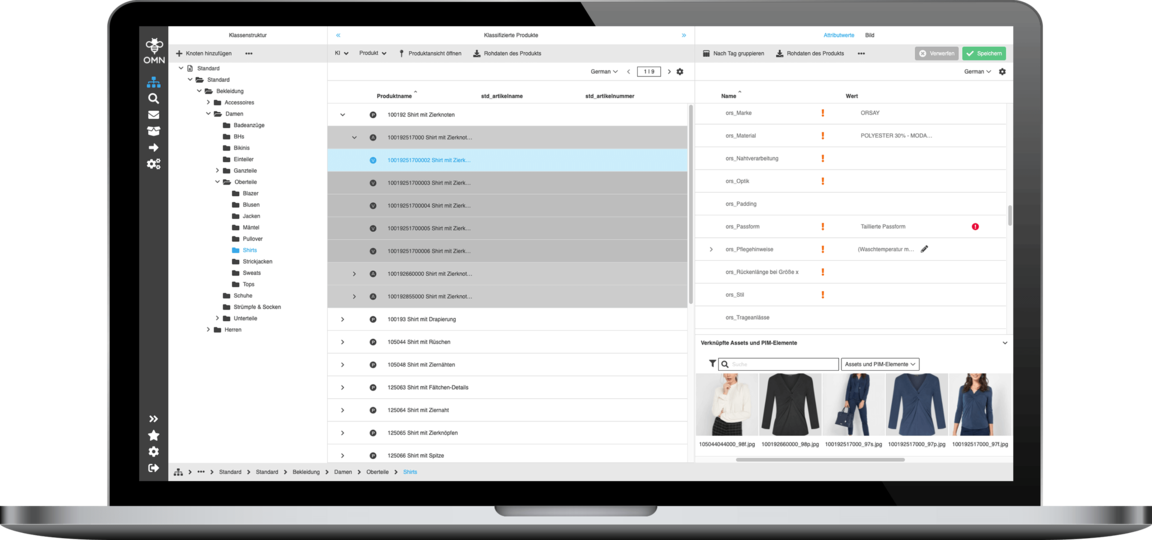Open the Assets und PIM-Elemente dropdown

click(880, 364)
